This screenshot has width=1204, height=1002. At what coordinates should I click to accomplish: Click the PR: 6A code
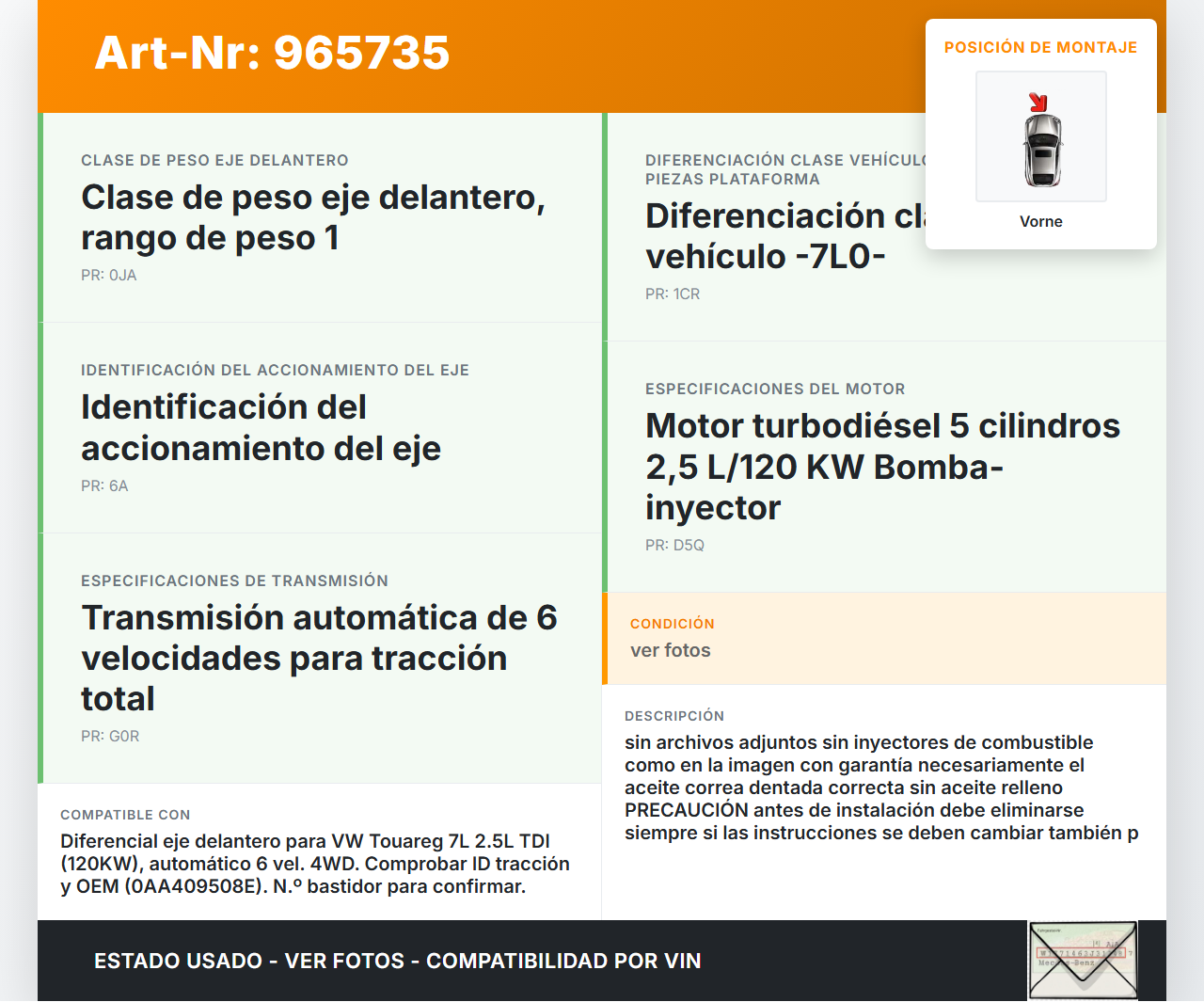pos(104,485)
